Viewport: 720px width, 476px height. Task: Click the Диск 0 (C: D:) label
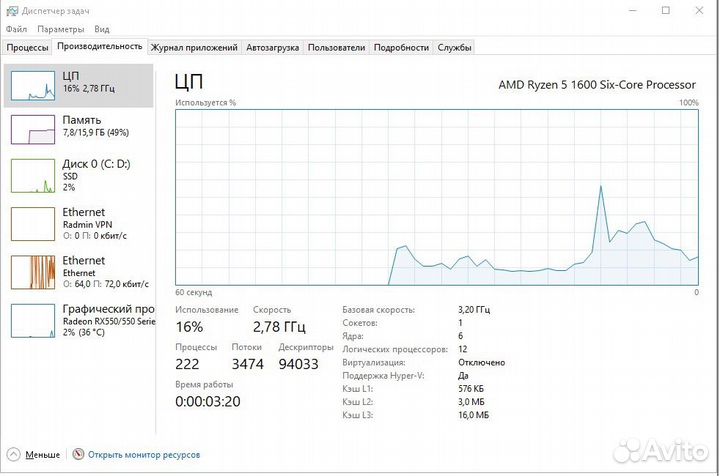click(96, 164)
